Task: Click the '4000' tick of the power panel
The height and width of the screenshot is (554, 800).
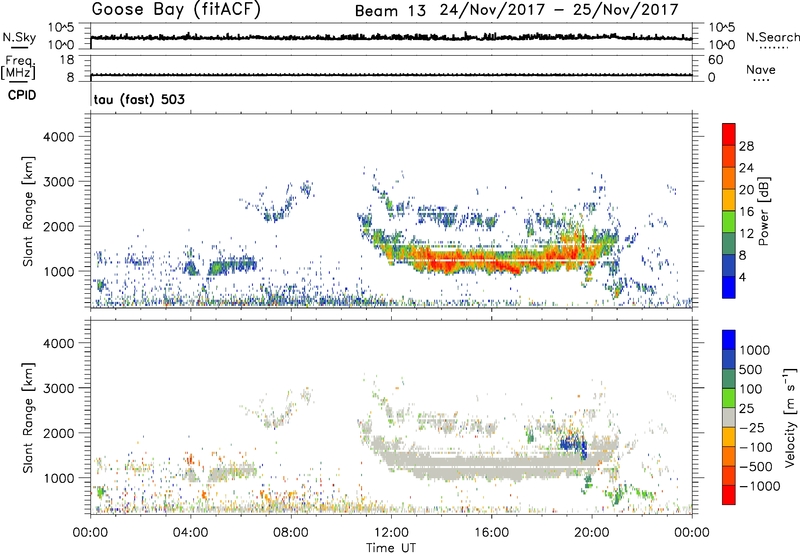Action: point(58,137)
